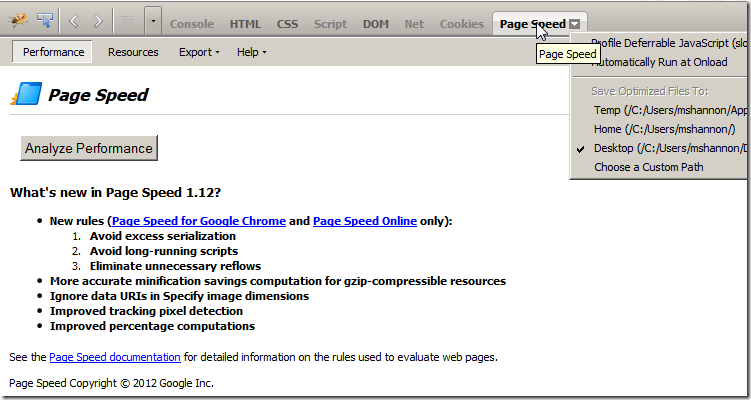Open the Page Speed documentation link
Image resolution: width=751 pixels, height=400 pixels.
[115, 357]
